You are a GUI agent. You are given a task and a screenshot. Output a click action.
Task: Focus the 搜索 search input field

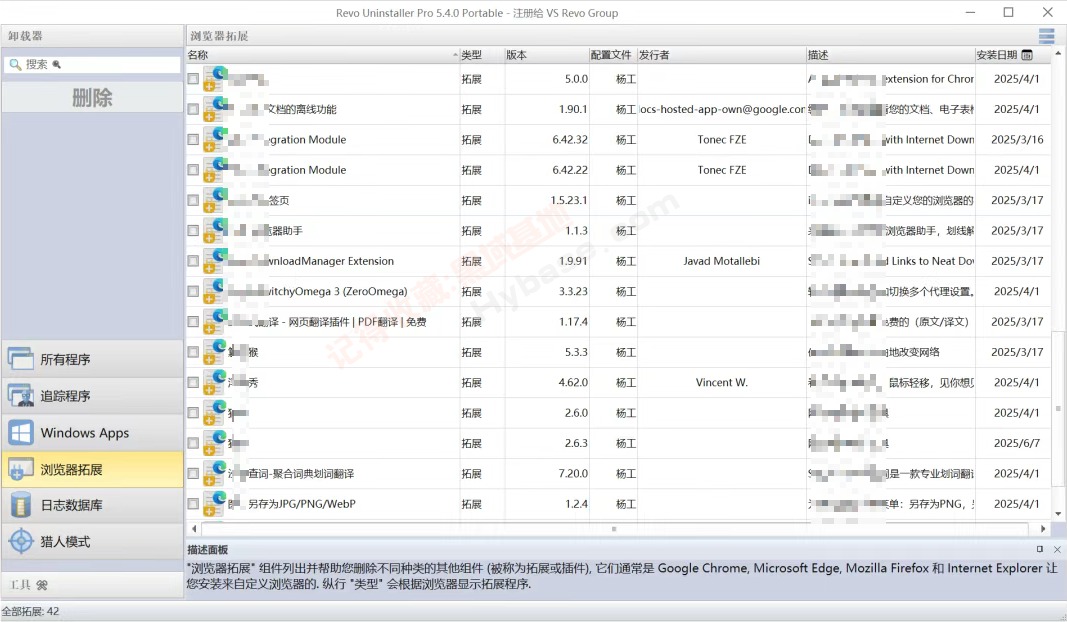click(92, 65)
